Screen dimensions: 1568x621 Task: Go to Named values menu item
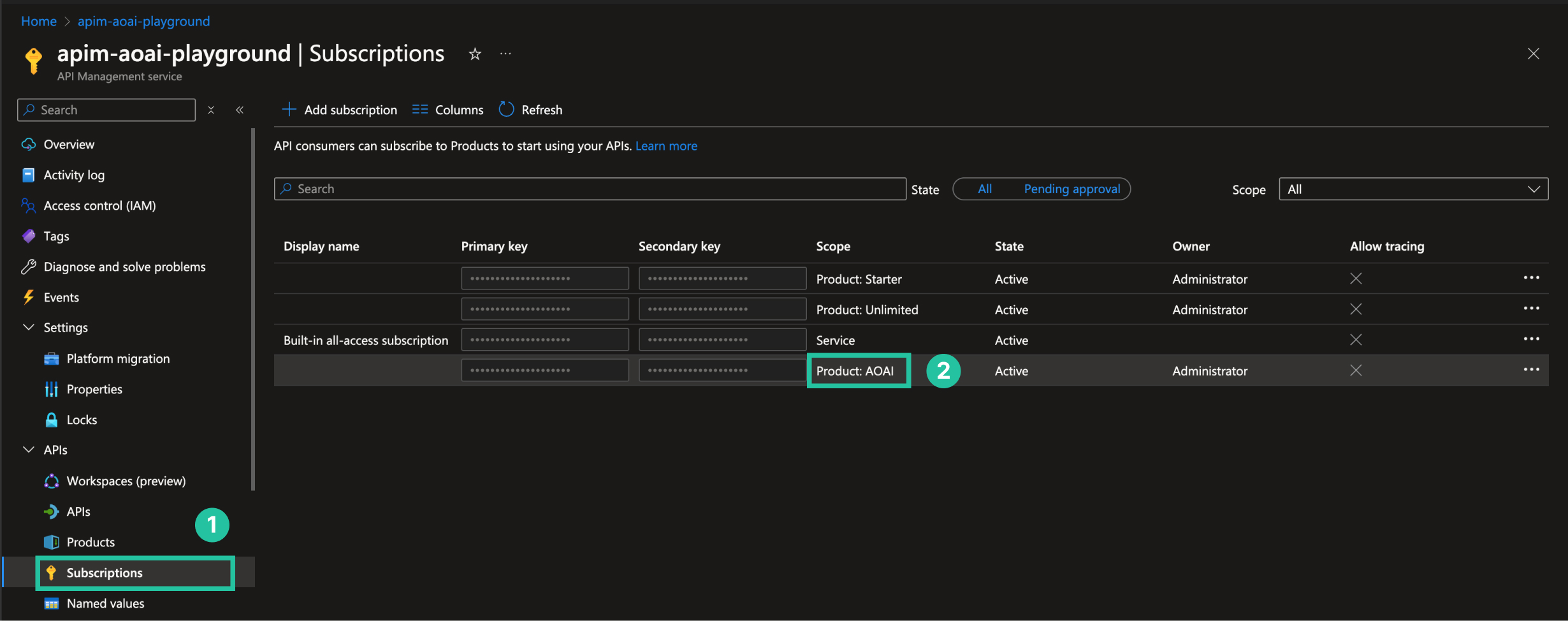click(106, 604)
